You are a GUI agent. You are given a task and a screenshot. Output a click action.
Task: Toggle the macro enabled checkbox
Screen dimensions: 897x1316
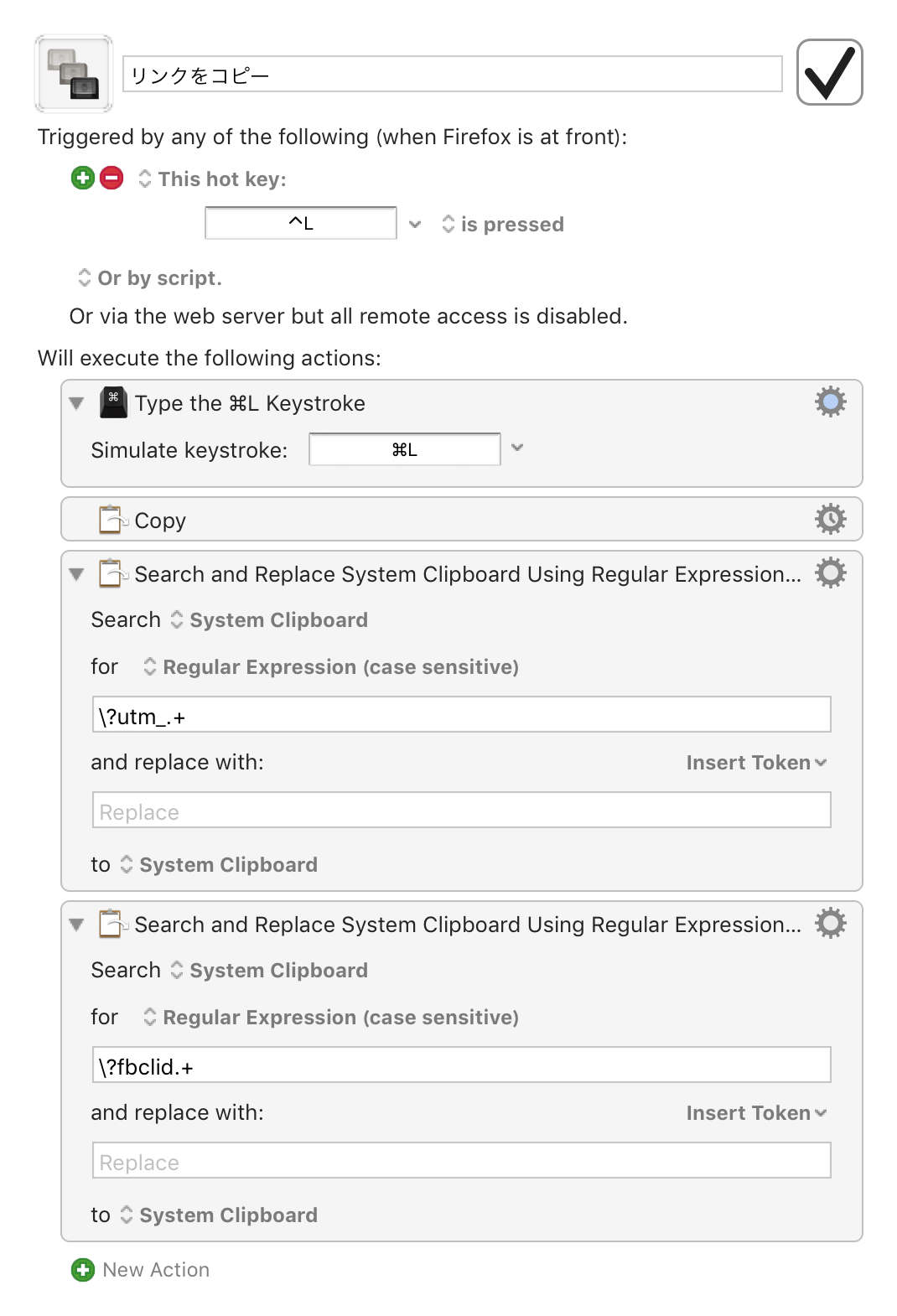click(x=829, y=72)
